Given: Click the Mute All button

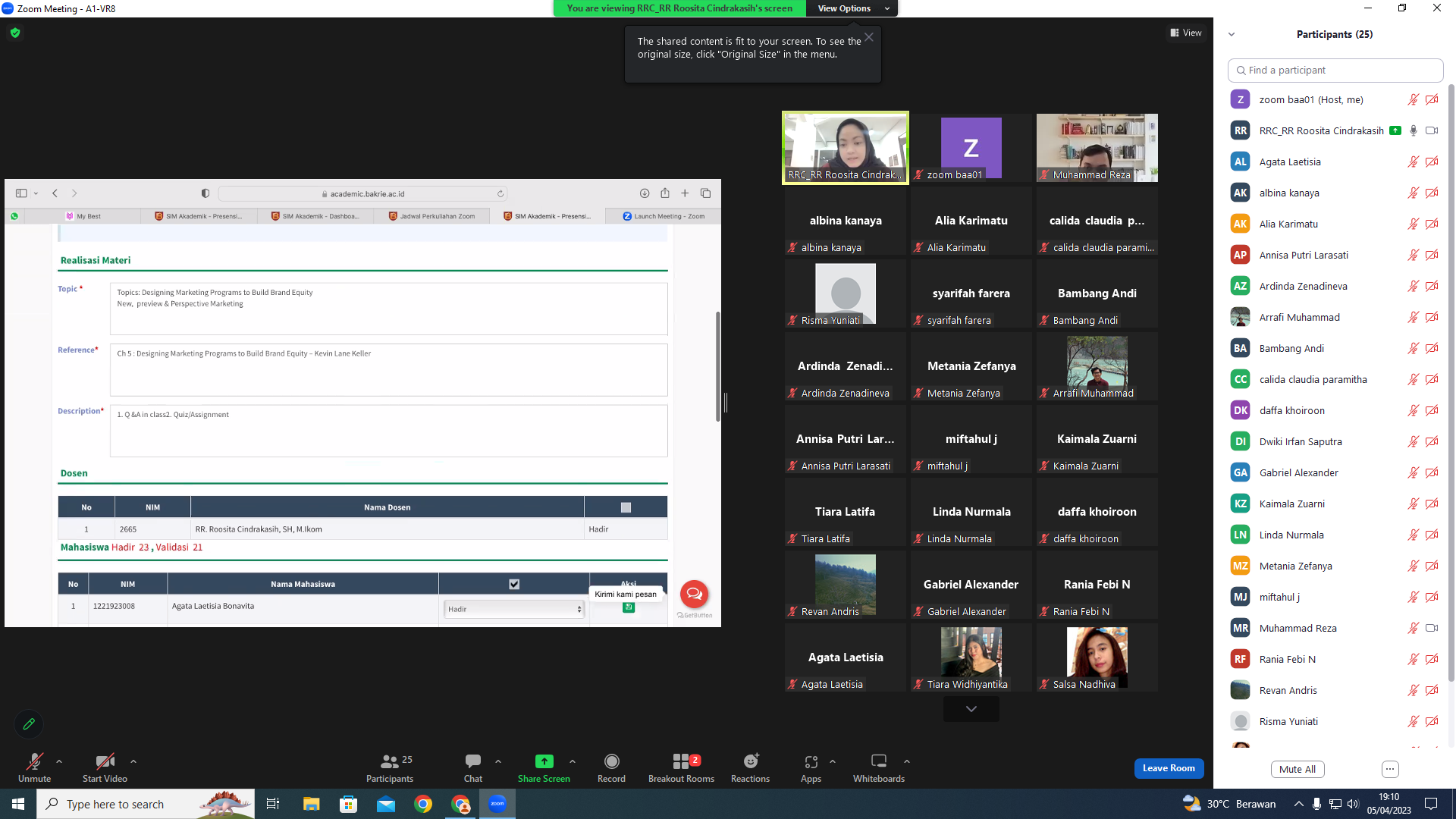Looking at the screenshot, I should click(x=1298, y=769).
